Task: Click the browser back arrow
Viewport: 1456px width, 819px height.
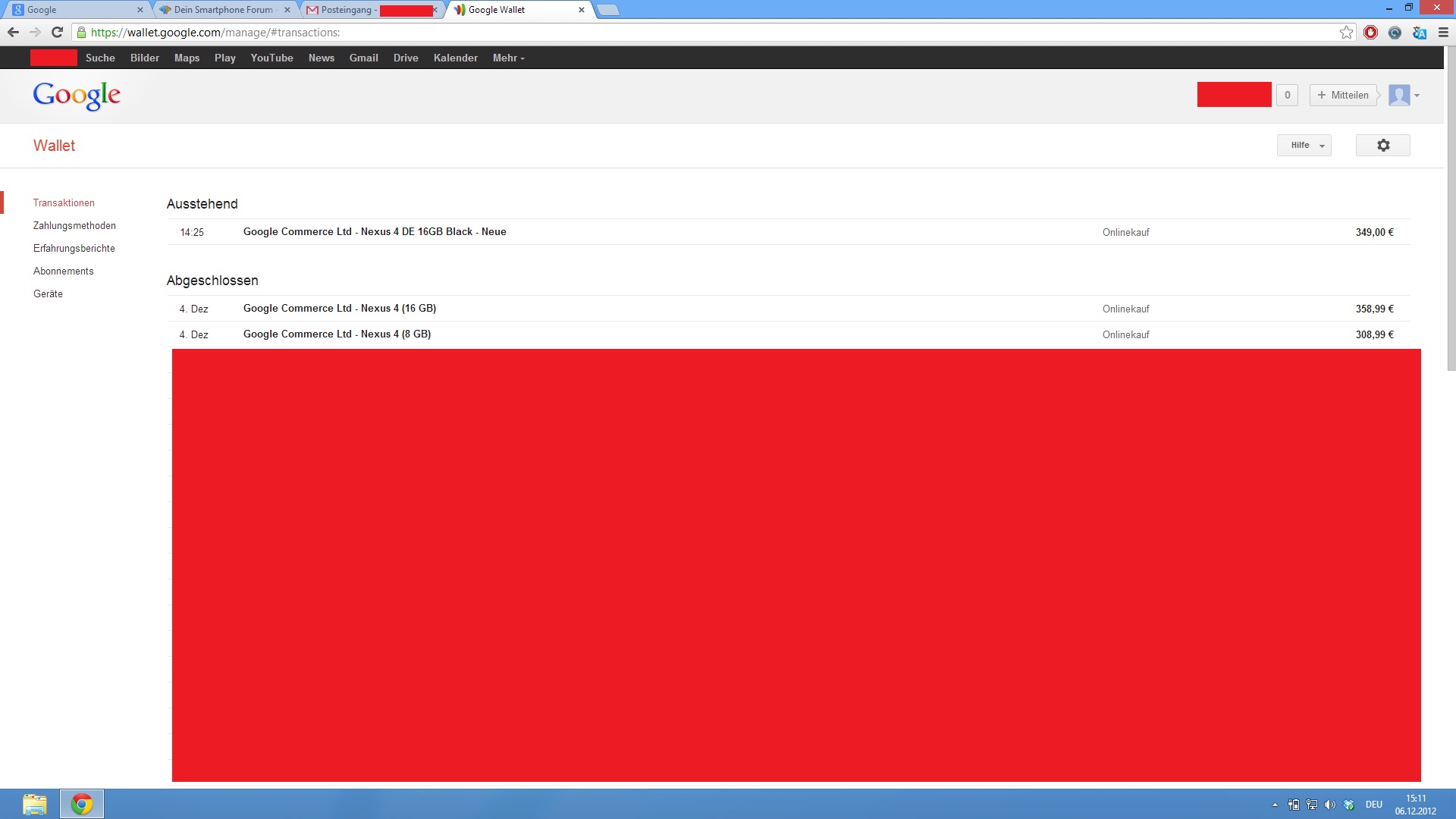Action: (x=13, y=32)
